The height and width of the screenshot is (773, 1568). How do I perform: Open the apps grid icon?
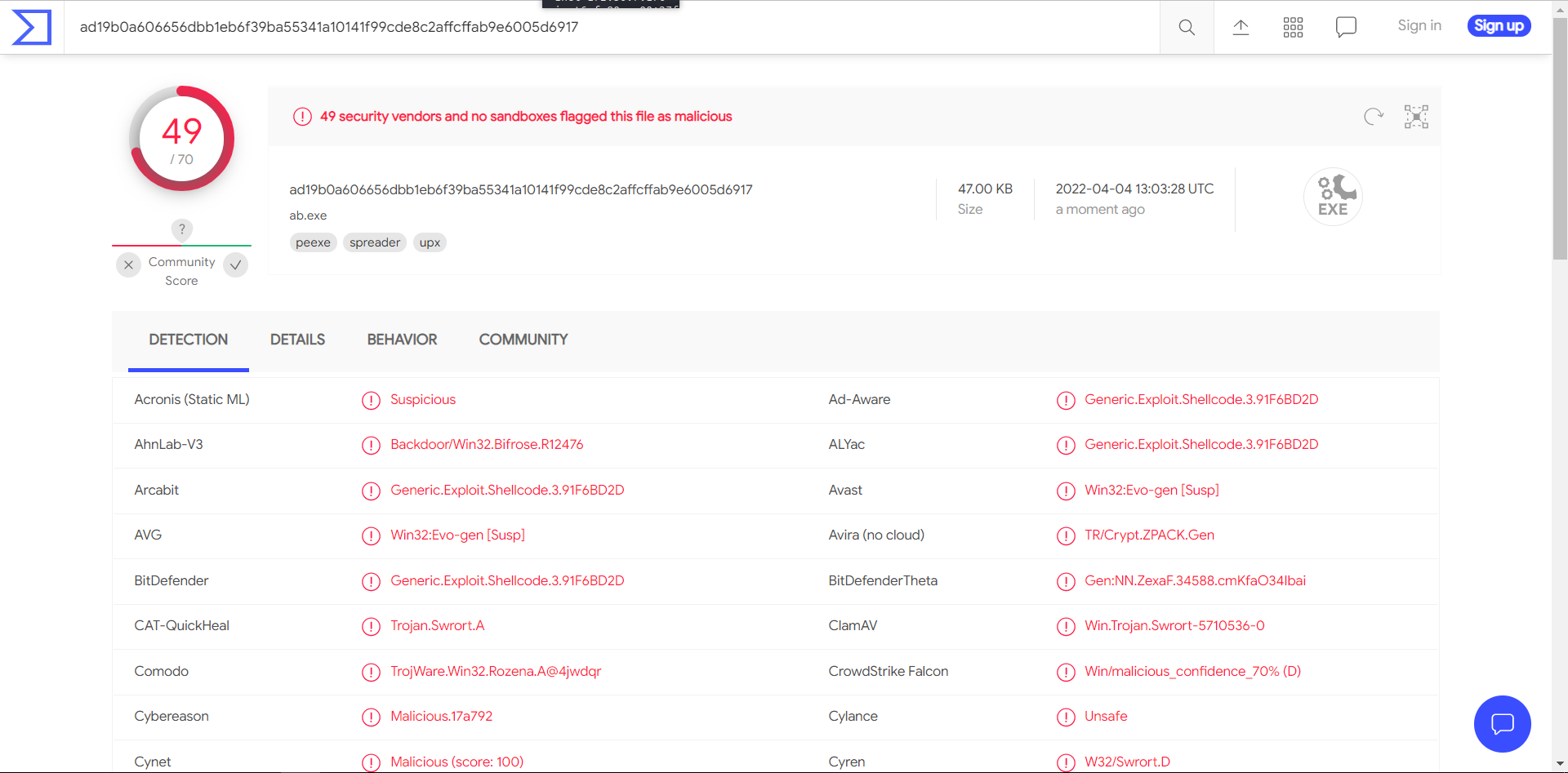[x=1293, y=27]
